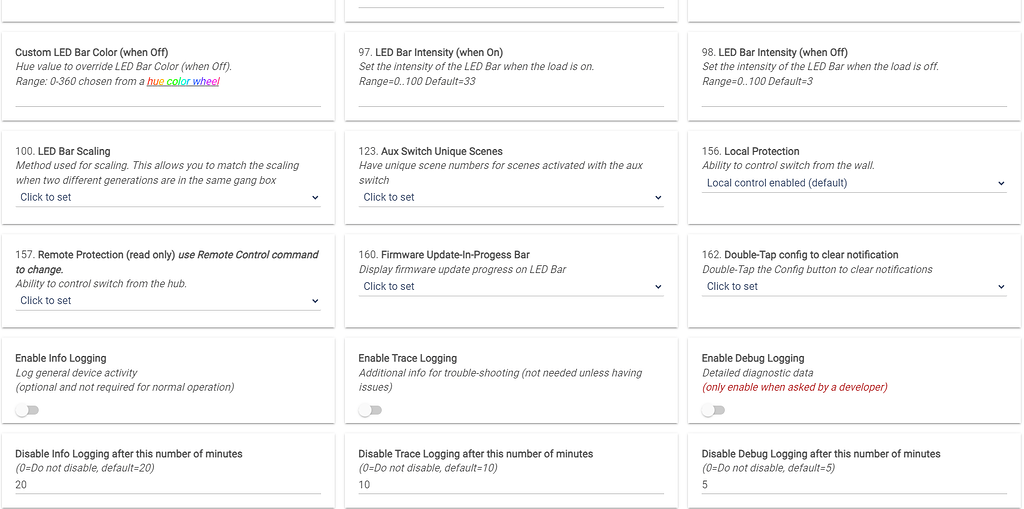Click Disable Info Logging minutes field
This screenshot has height=509, width=1024.
[168, 485]
